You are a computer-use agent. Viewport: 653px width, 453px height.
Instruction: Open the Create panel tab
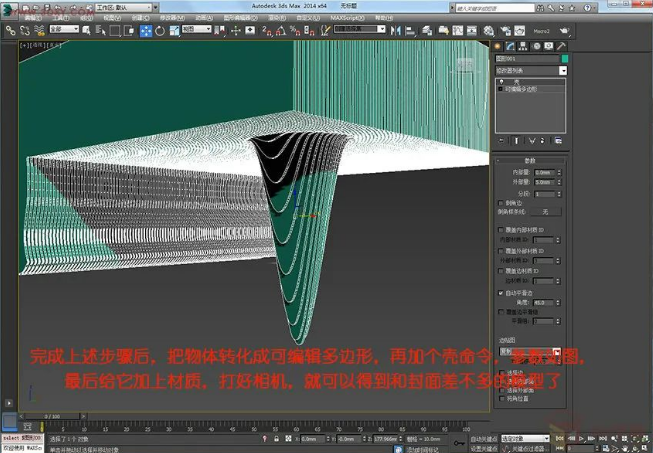click(499, 45)
